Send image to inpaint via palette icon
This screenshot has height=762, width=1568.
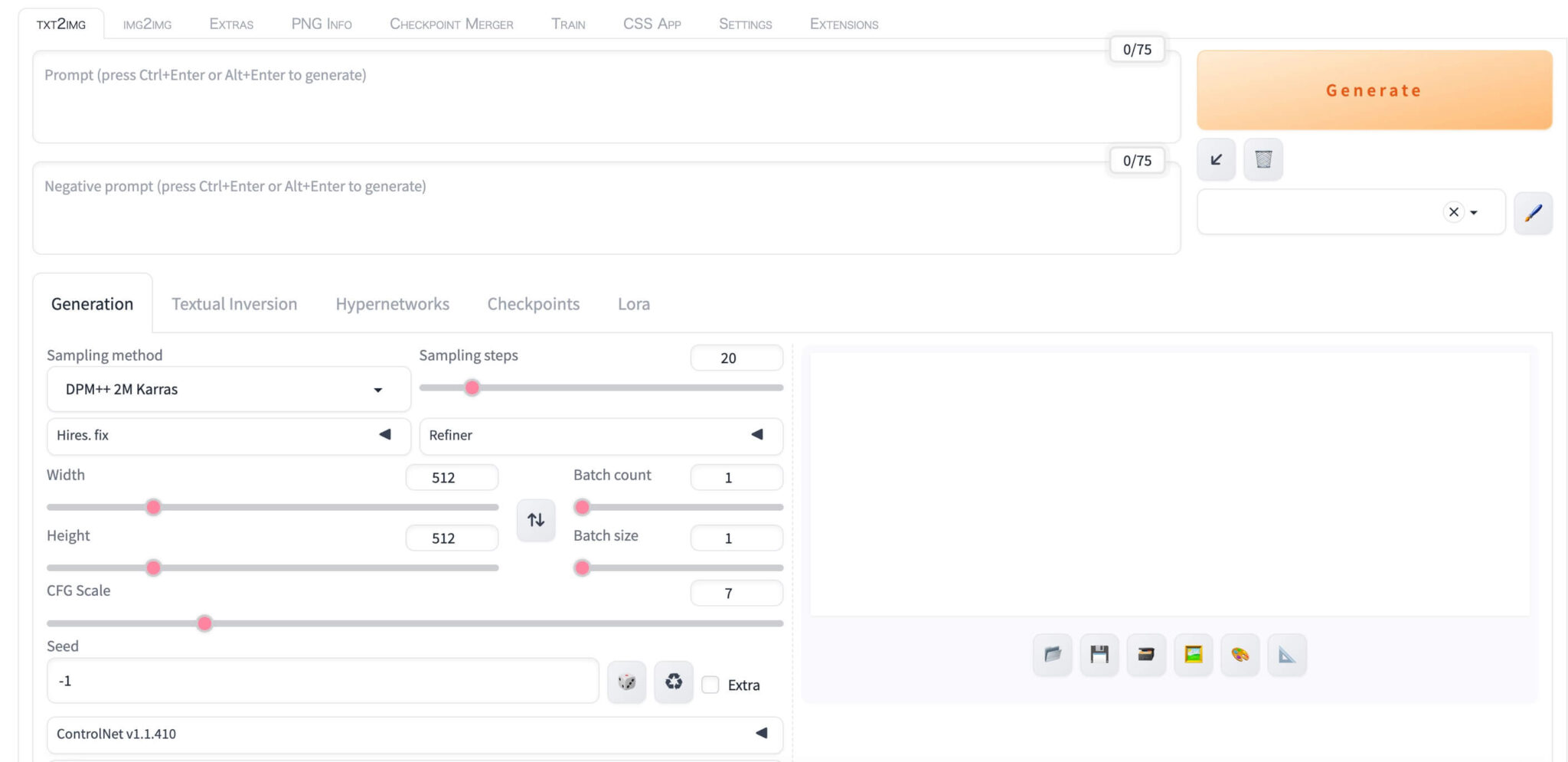click(x=1240, y=655)
